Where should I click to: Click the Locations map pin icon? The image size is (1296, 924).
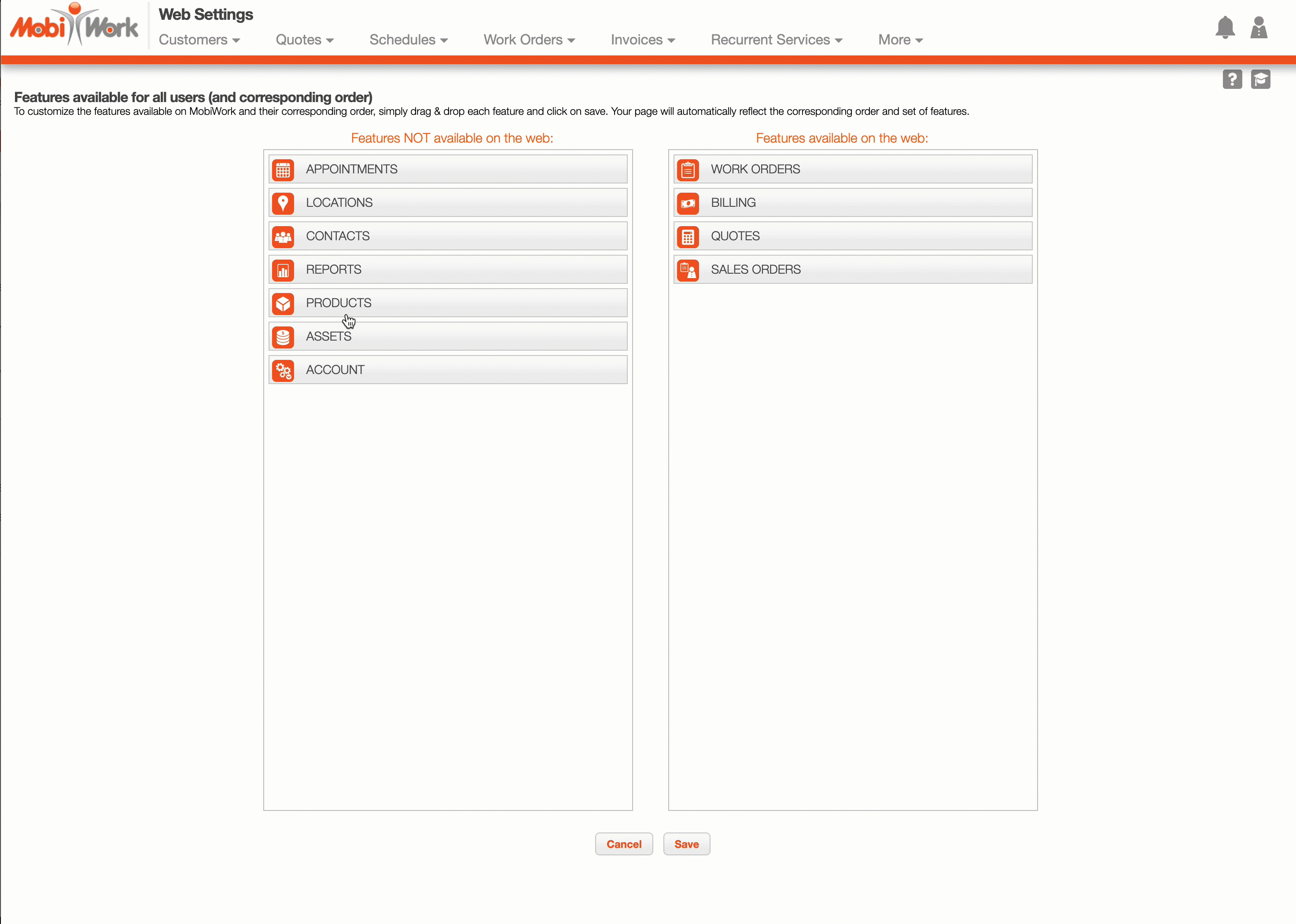point(283,203)
